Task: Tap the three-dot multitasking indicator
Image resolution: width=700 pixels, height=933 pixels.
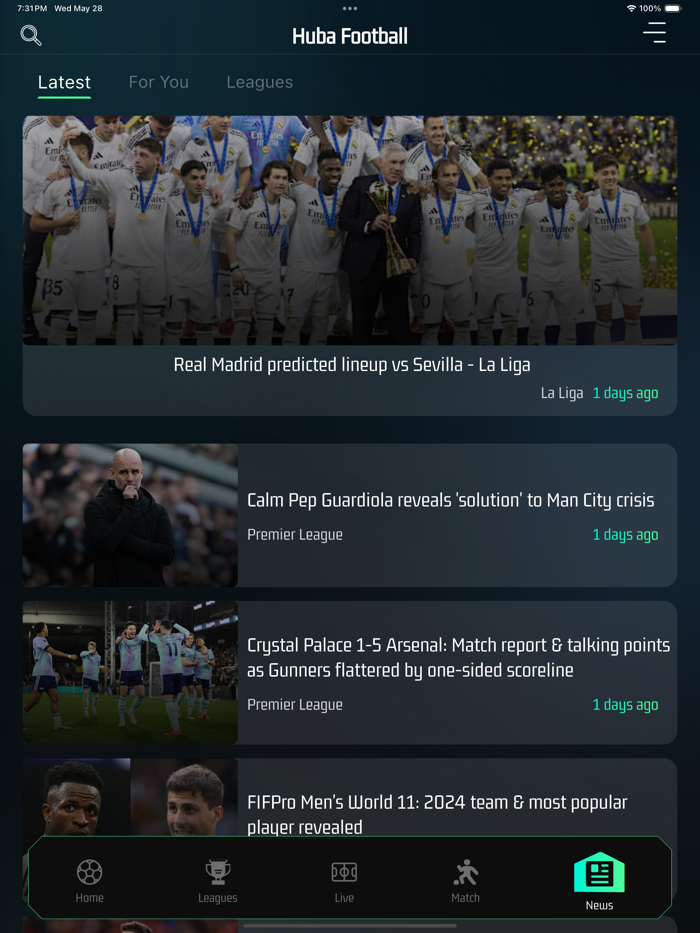Action: click(x=350, y=8)
